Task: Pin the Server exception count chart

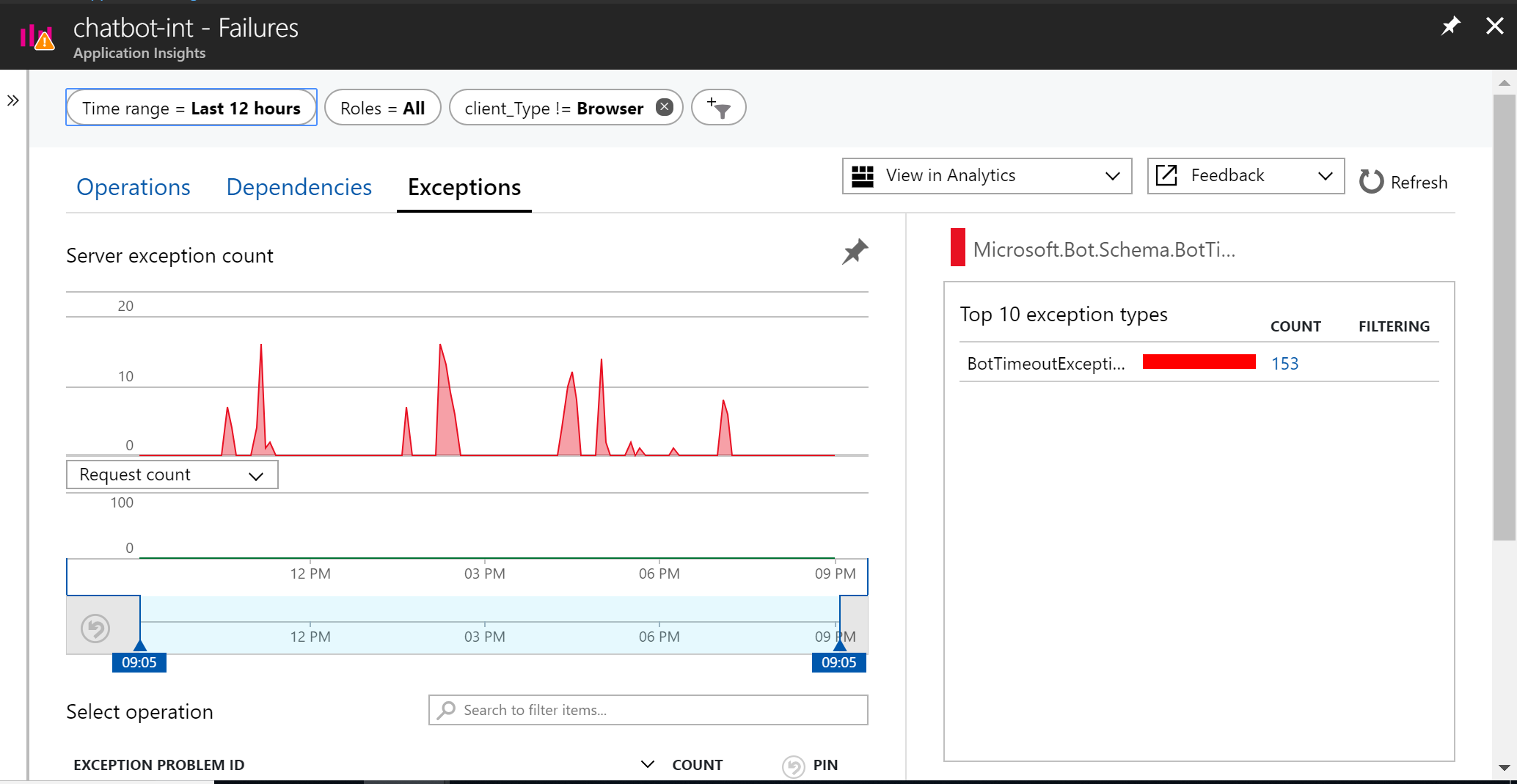Action: [x=855, y=252]
